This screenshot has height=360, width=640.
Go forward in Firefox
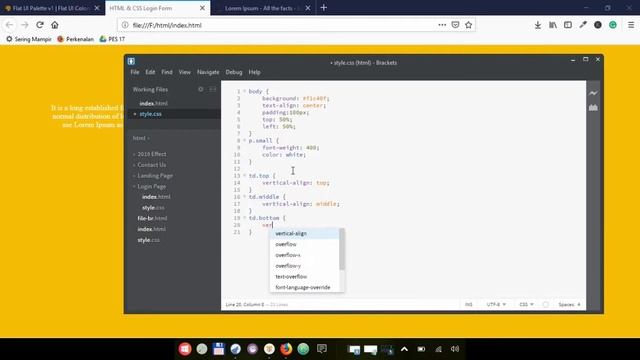click(x=24, y=25)
